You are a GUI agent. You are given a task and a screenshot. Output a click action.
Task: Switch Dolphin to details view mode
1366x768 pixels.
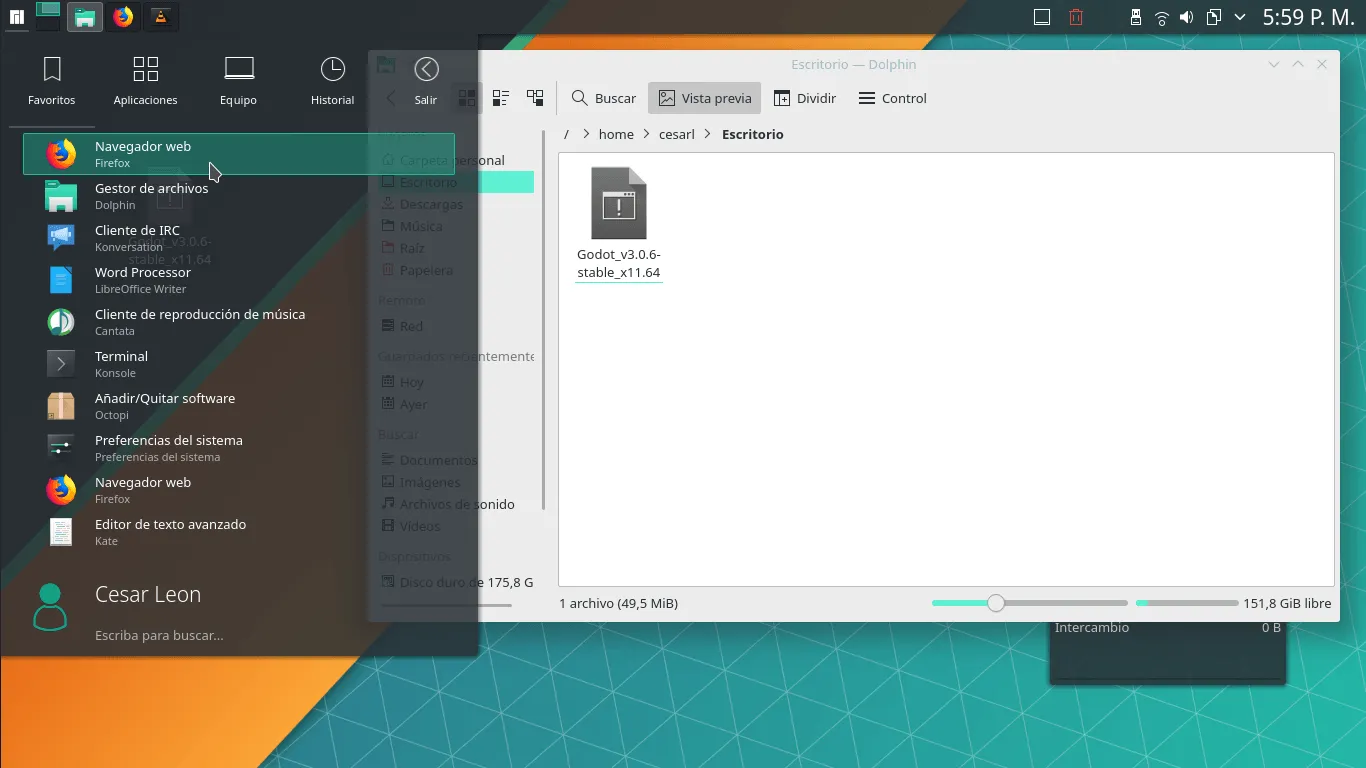pyautogui.click(x=535, y=98)
